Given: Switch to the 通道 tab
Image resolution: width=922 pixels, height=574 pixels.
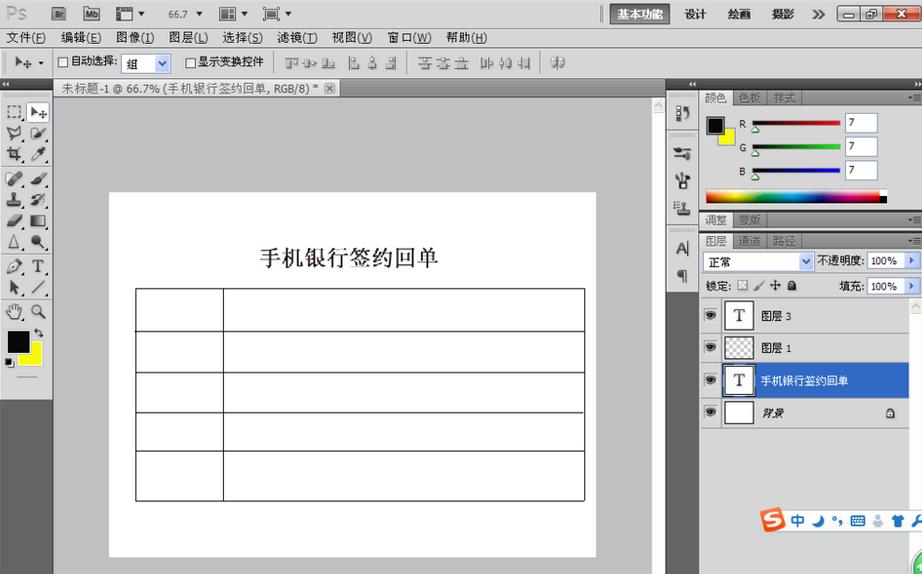Looking at the screenshot, I should coord(749,241).
